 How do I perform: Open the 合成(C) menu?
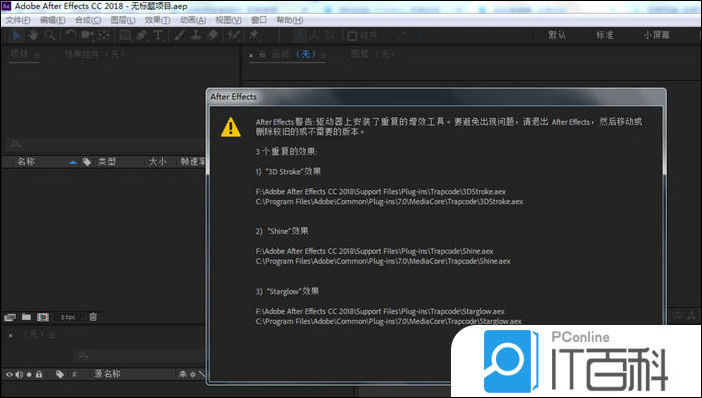point(88,20)
